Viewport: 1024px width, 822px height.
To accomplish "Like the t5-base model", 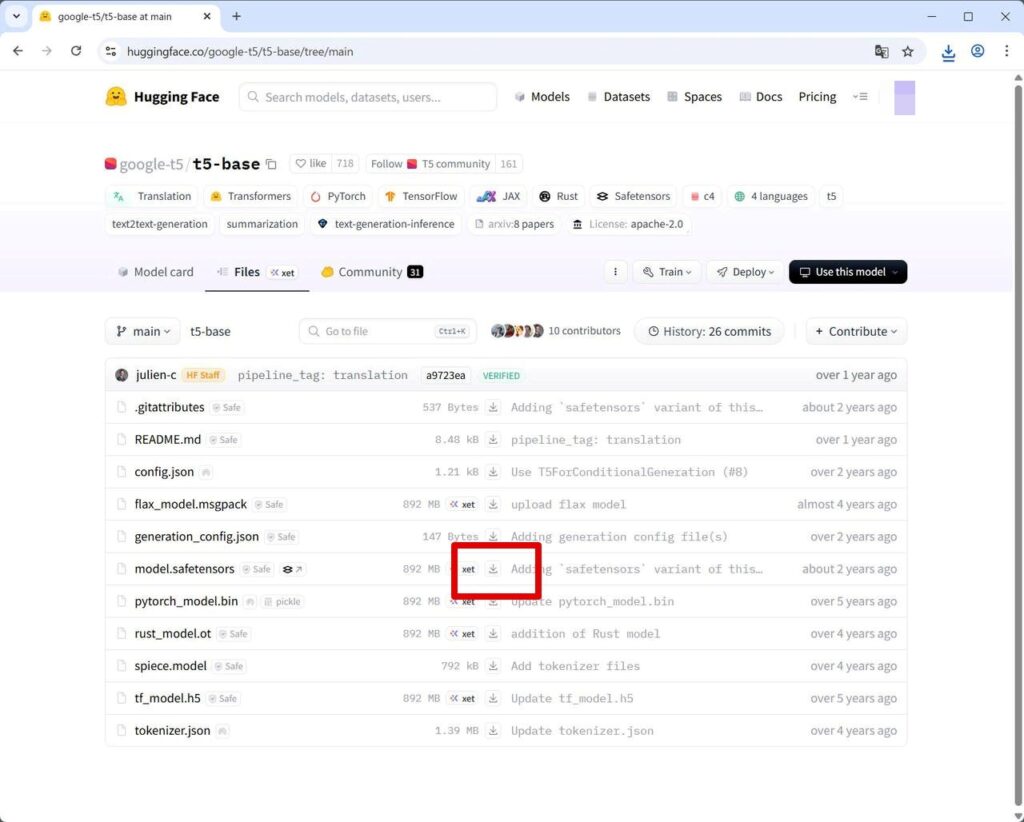I will pyautogui.click(x=310, y=164).
